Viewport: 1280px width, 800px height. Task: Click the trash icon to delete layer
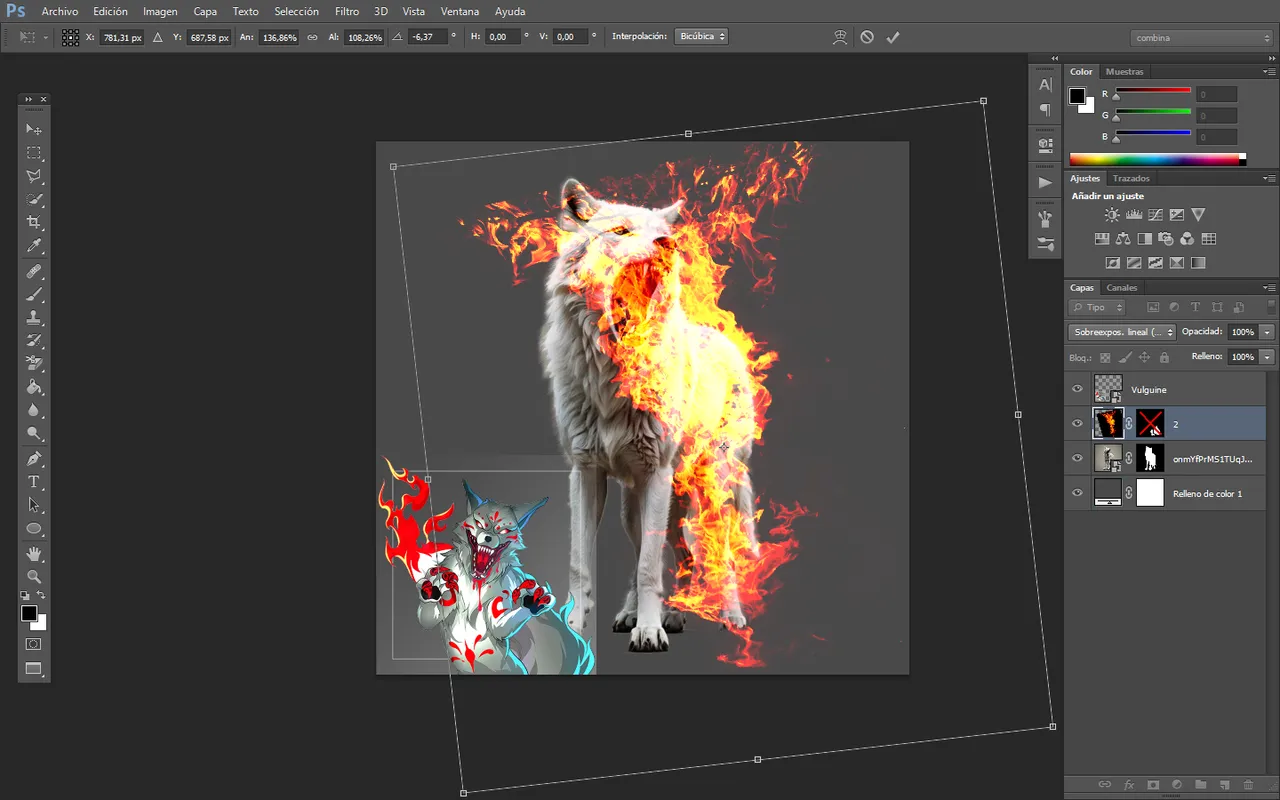(1249, 785)
